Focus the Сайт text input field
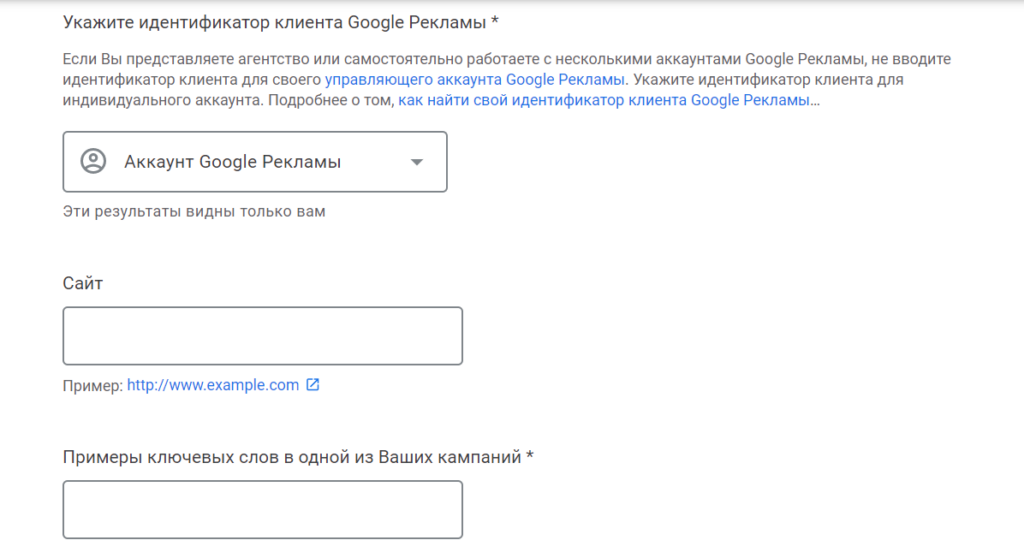Image resolution: width=1024 pixels, height=558 pixels. 262,336
